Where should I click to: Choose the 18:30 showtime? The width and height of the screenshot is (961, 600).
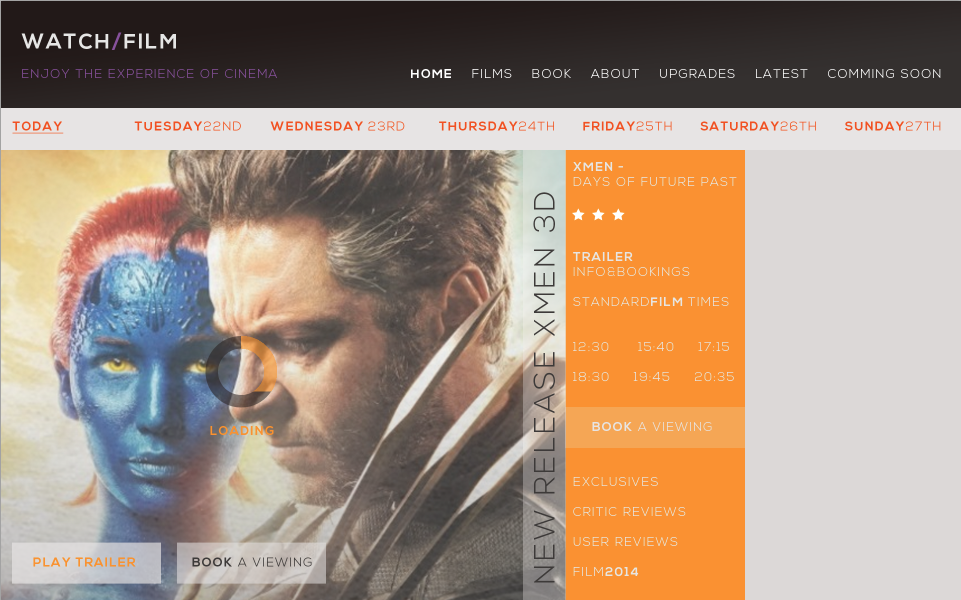point(590,377)
